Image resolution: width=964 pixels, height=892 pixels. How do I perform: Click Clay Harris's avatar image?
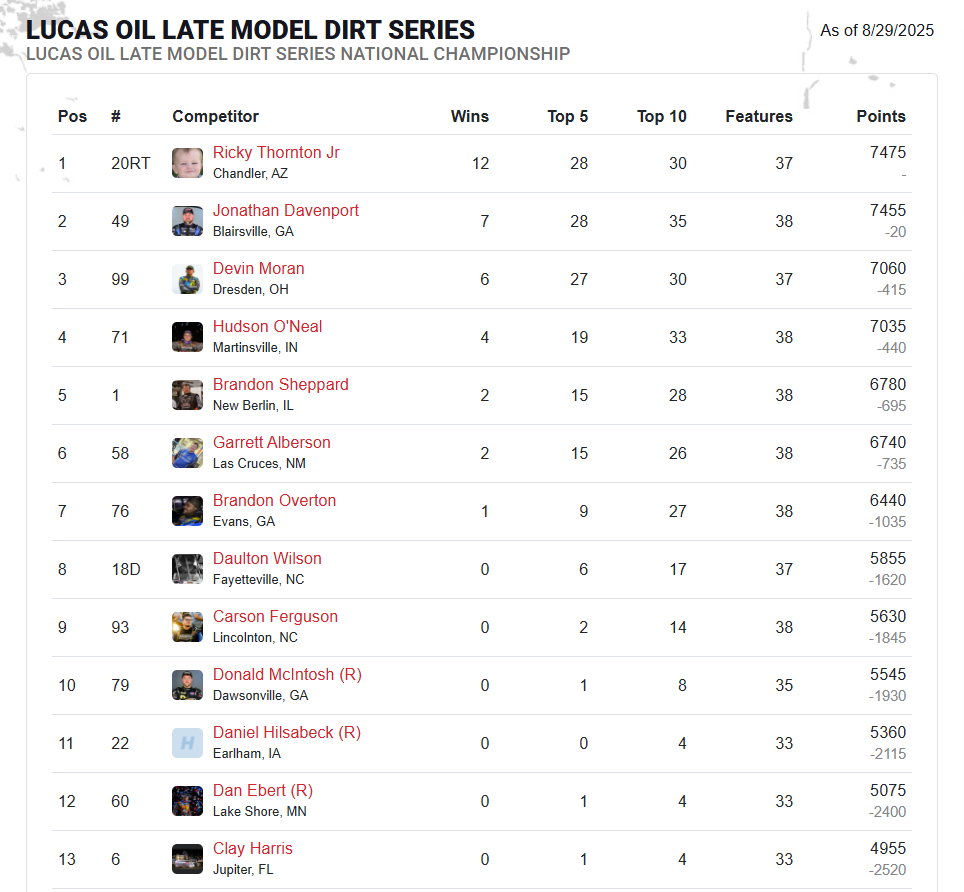[187, 859]
